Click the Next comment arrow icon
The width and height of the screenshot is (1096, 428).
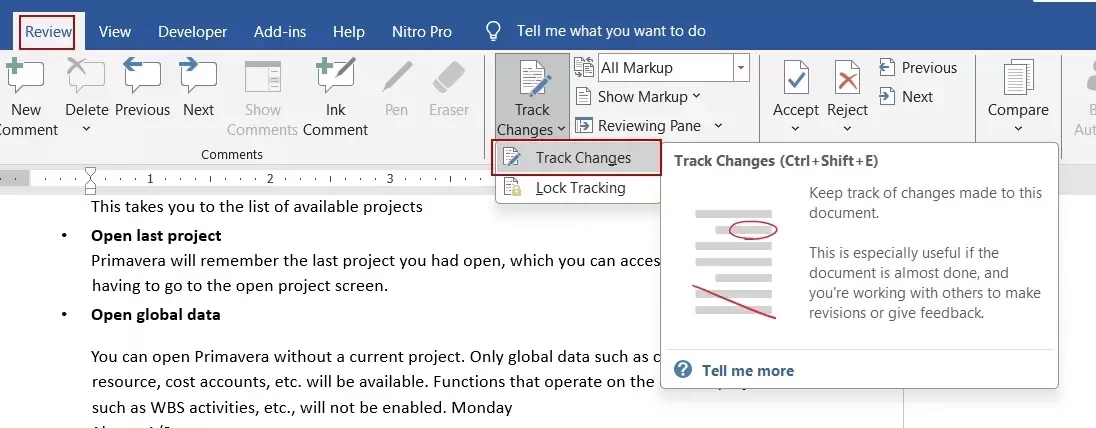click(198, 77)
